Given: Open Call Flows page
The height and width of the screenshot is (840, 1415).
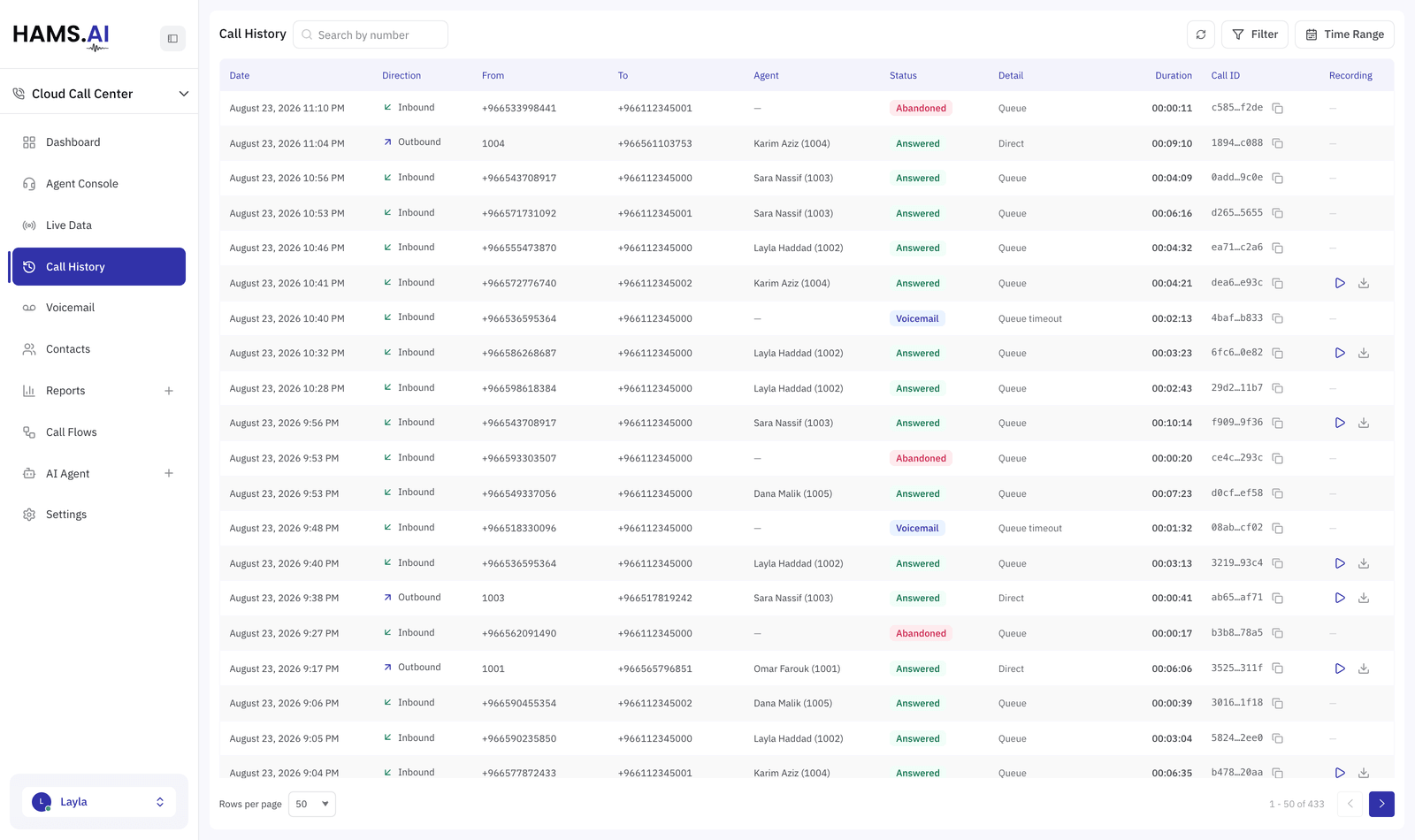Looking at the screenshot, I should click(x=99, y=432).
